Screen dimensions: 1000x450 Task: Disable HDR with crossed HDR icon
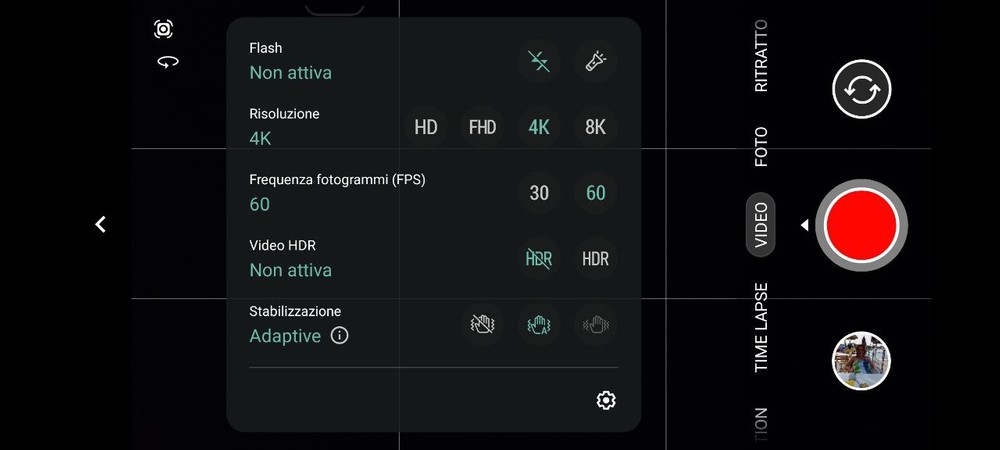click(539, 259)
